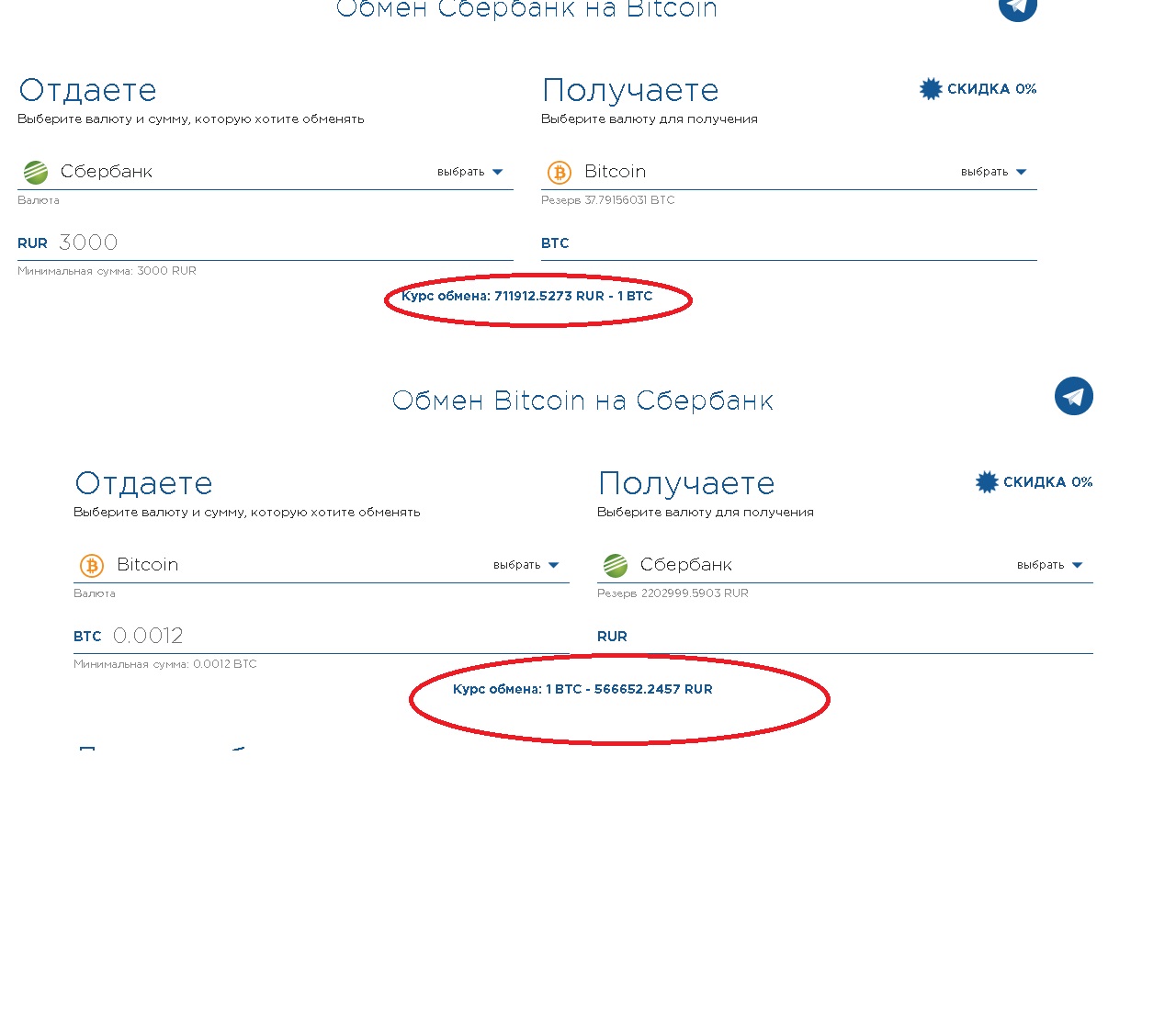Focus the RUR receive amount field
The image size is (1176, 1016).
click(845, 636)
